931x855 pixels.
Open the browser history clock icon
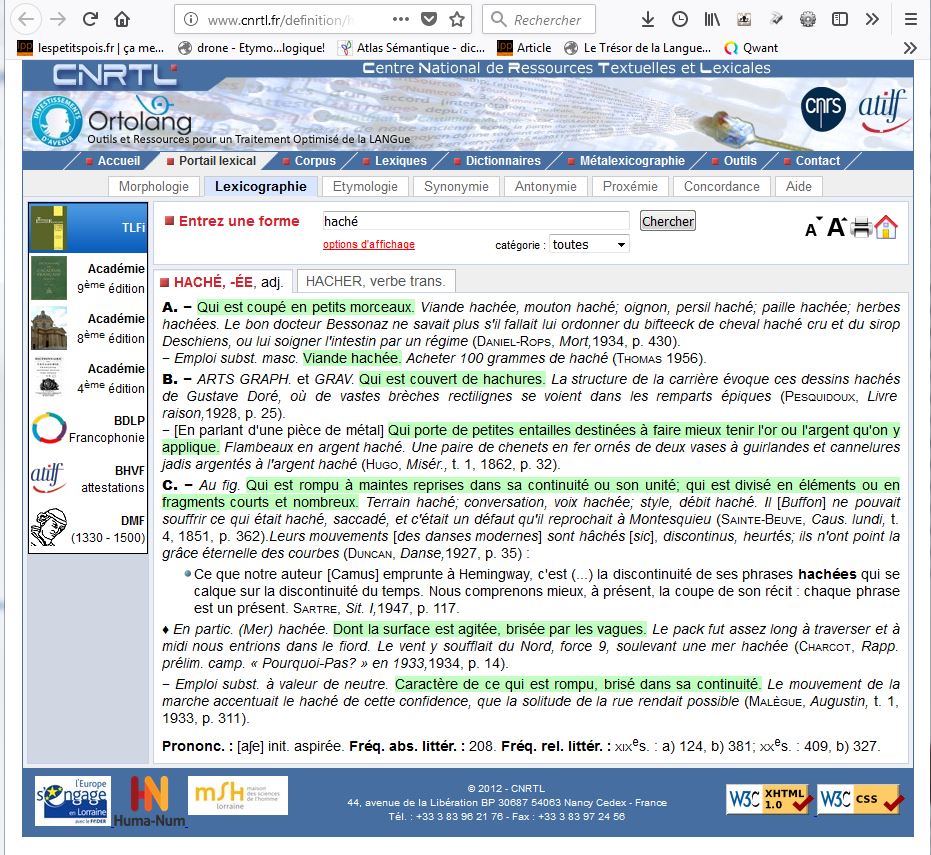680,19
